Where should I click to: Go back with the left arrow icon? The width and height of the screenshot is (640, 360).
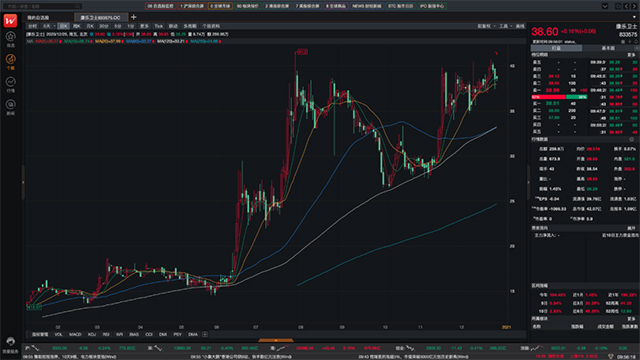[x=627, y=6]
